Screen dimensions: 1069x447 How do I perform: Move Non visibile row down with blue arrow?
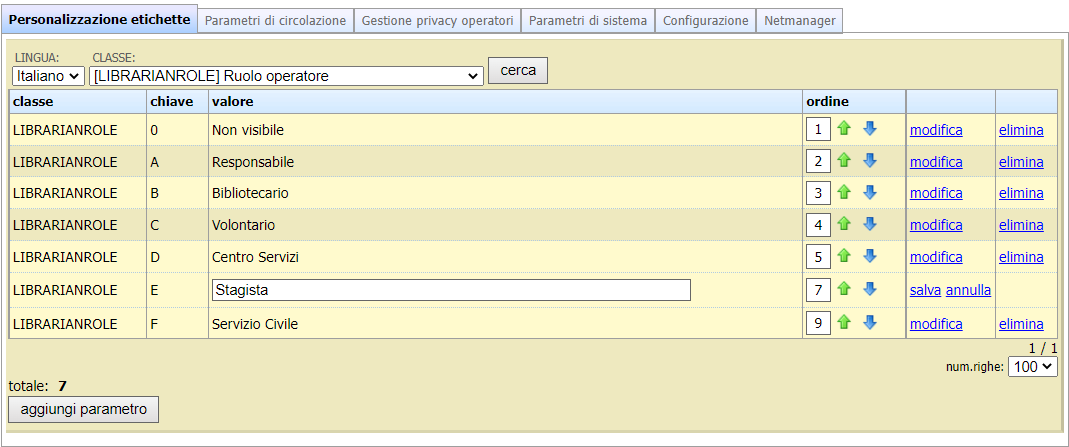coord(869,129)
